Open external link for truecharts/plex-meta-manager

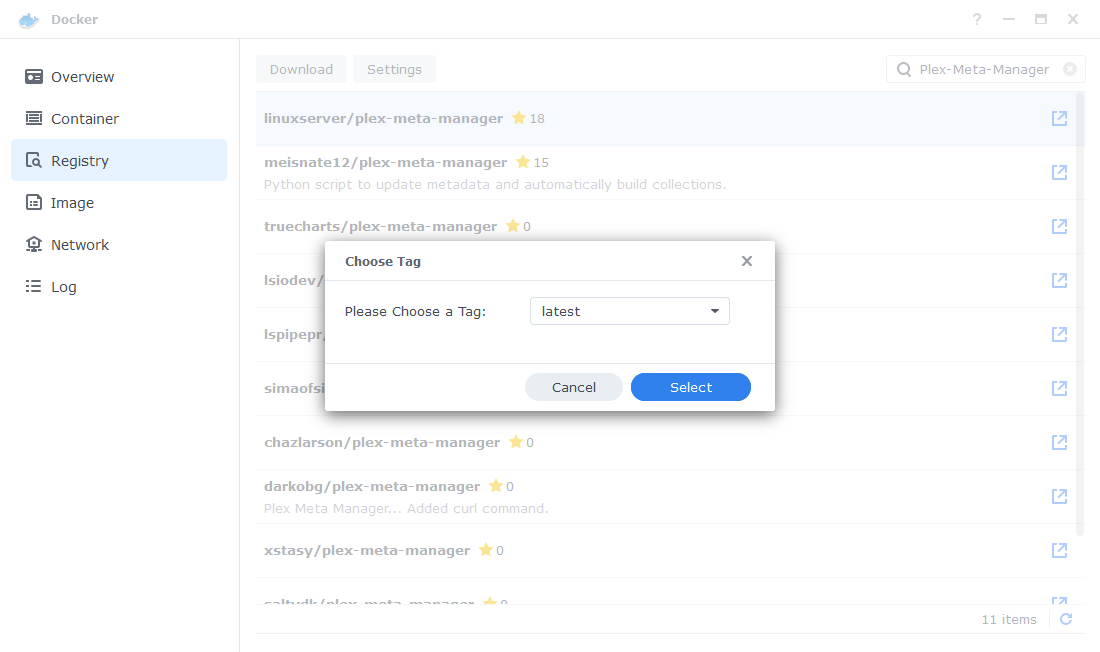1059,227
